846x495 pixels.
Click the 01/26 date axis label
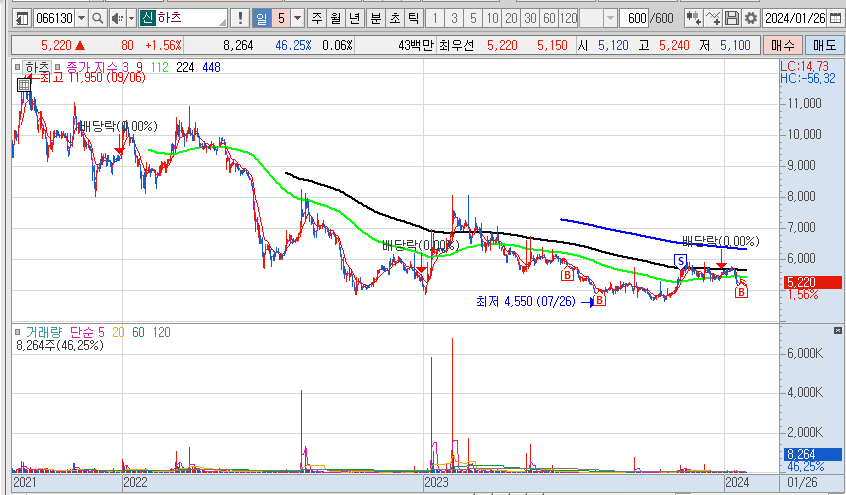(x=802, y=482)
